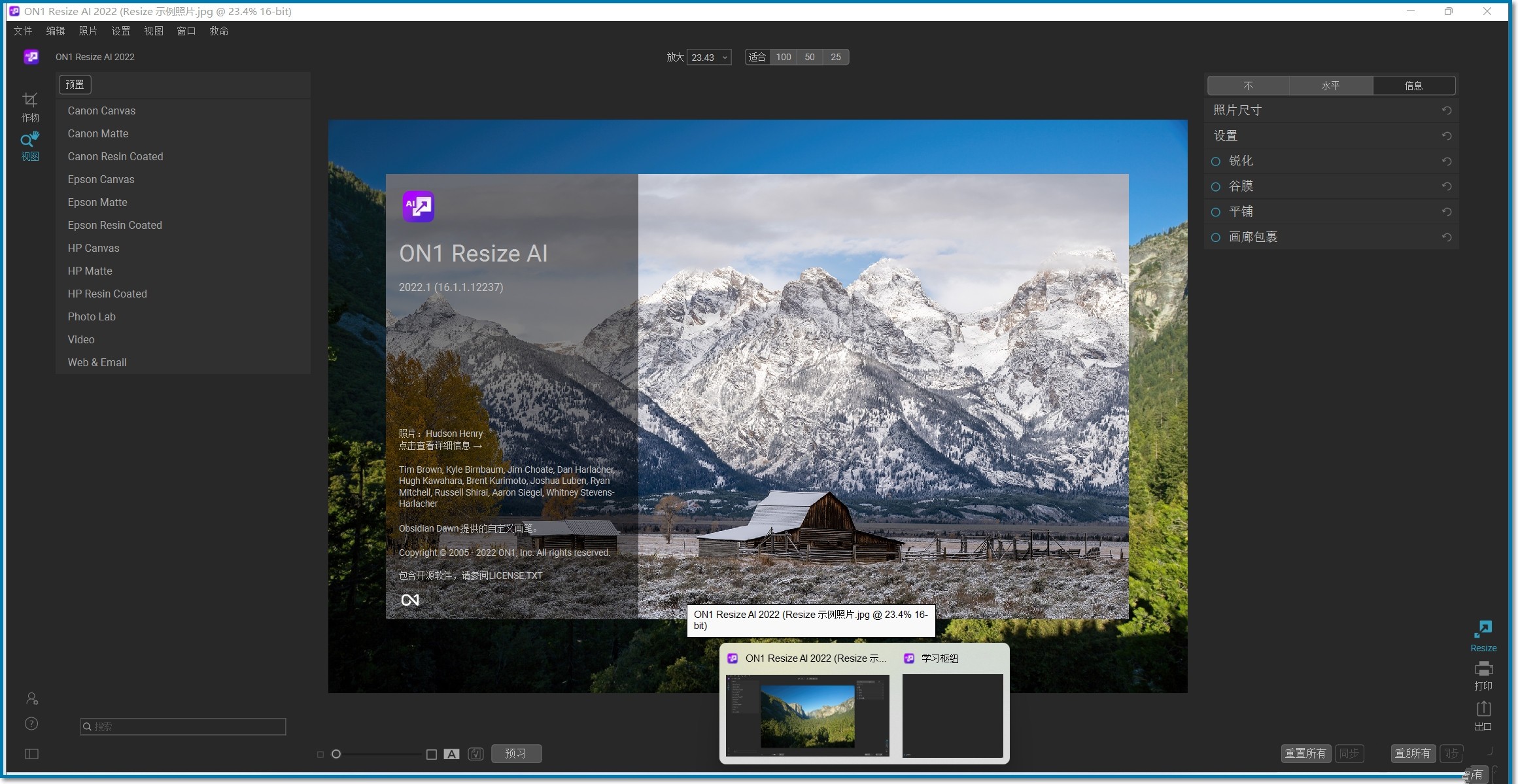Screen dimensions: 1518x784
Task: Open the 放大 zoom percentage dropdown
Action: coord(709,58)
